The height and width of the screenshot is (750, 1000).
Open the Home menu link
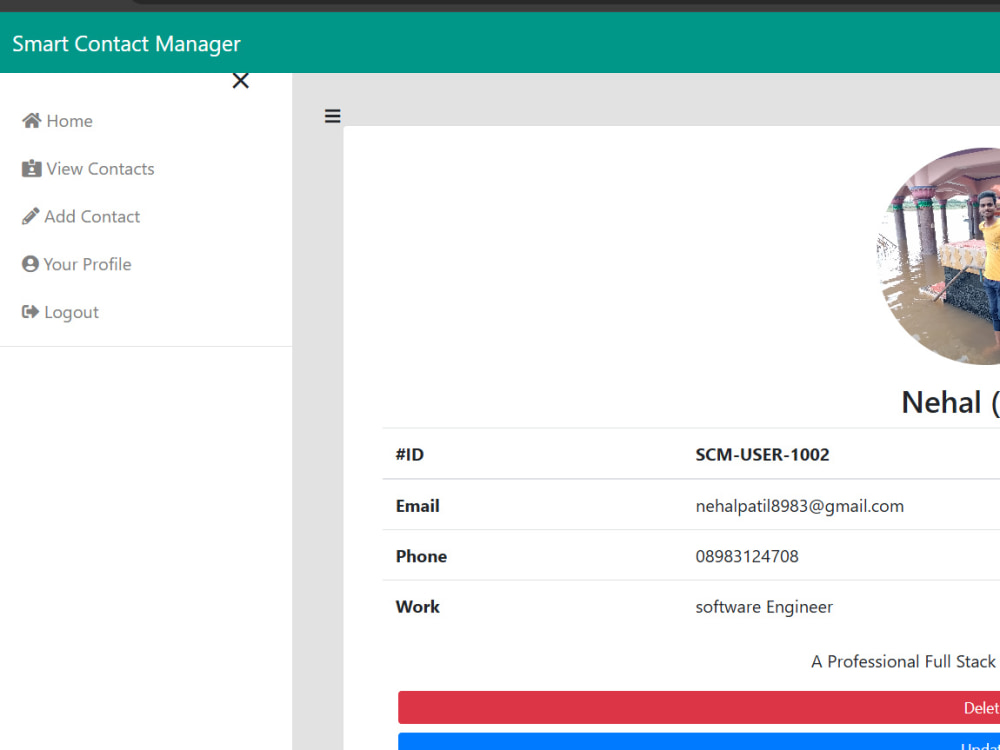57,121
